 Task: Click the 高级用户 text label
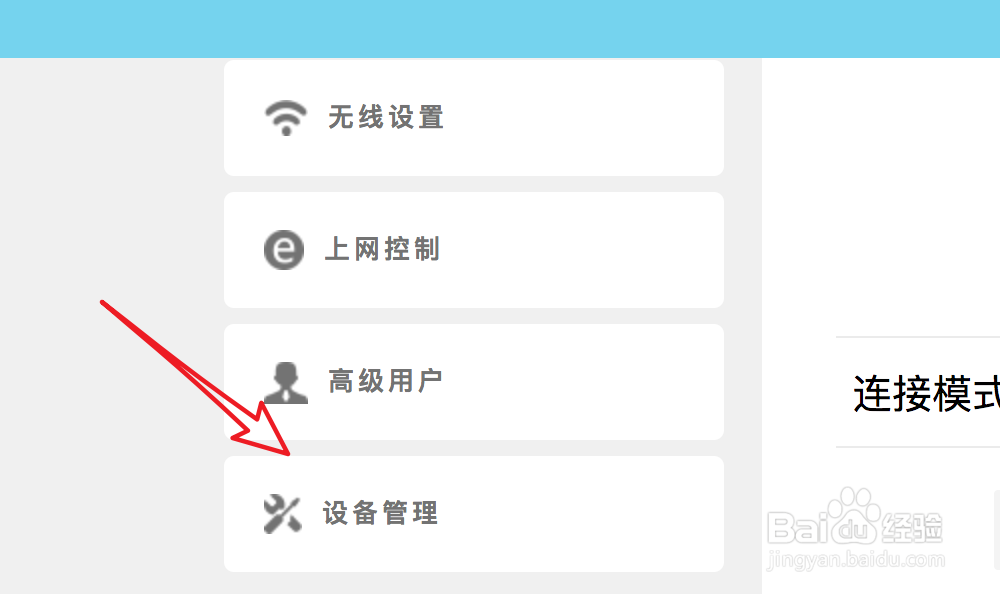pyautogui.click(x=385, y=382)
